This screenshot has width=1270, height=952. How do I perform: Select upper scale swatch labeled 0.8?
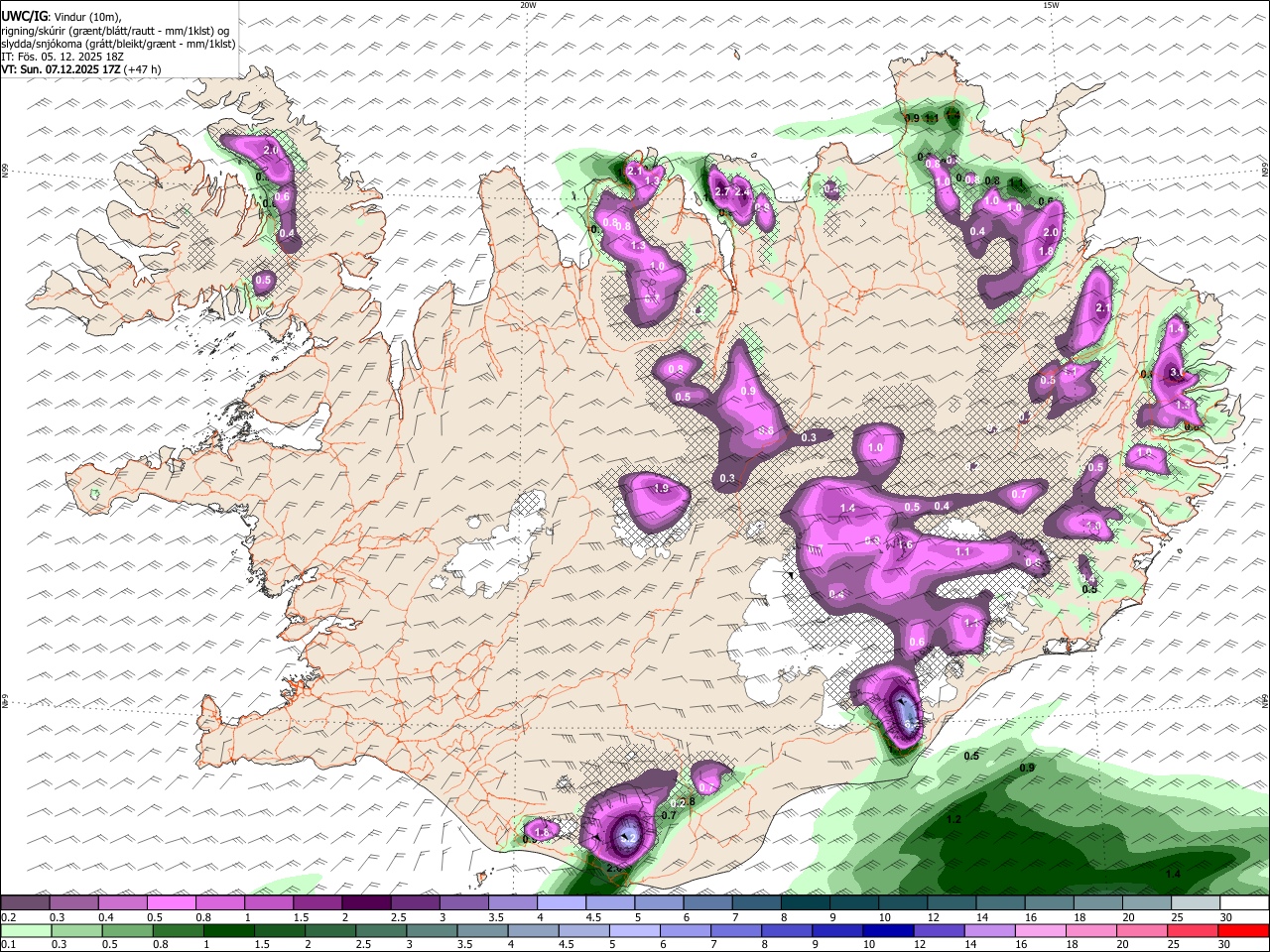219,902
